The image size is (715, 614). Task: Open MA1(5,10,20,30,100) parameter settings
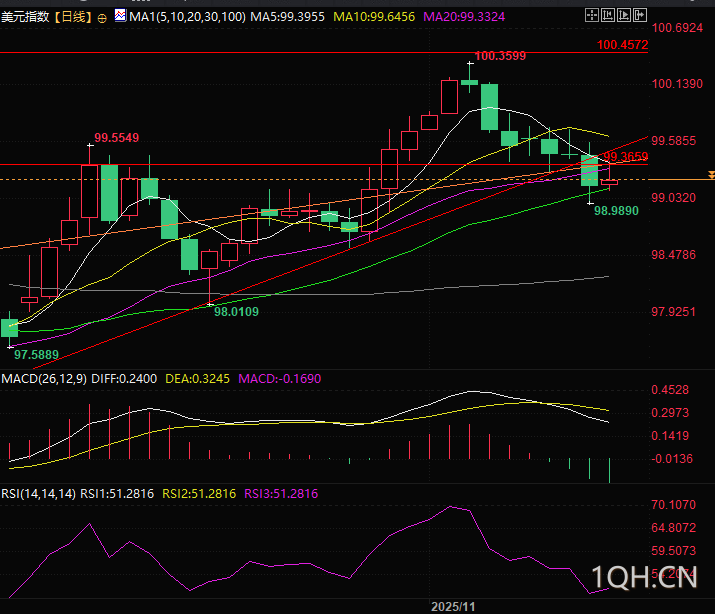pos(187,17)
